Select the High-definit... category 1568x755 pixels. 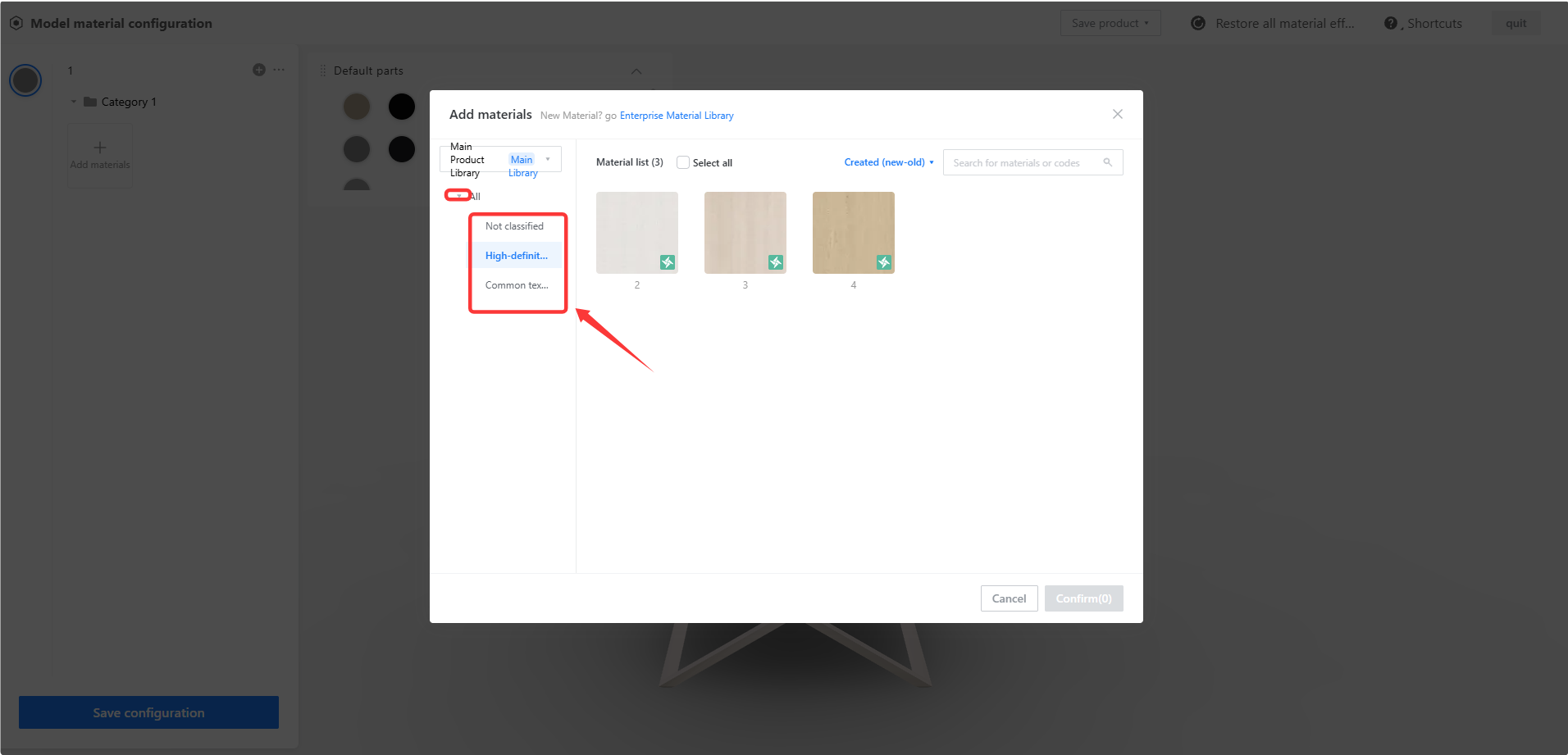tap(517, 256)
